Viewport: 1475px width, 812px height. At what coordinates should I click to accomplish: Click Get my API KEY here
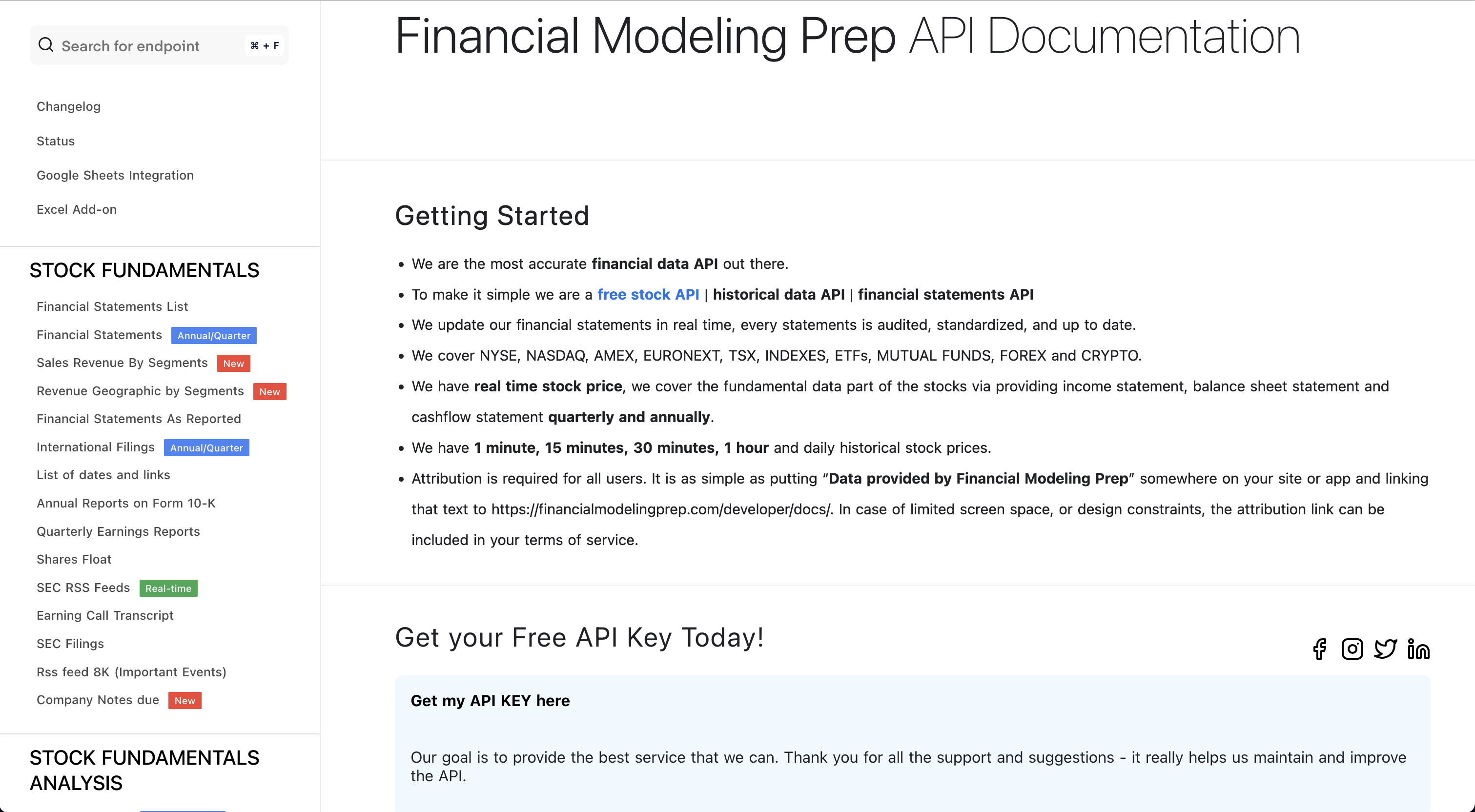click(490, 700)
